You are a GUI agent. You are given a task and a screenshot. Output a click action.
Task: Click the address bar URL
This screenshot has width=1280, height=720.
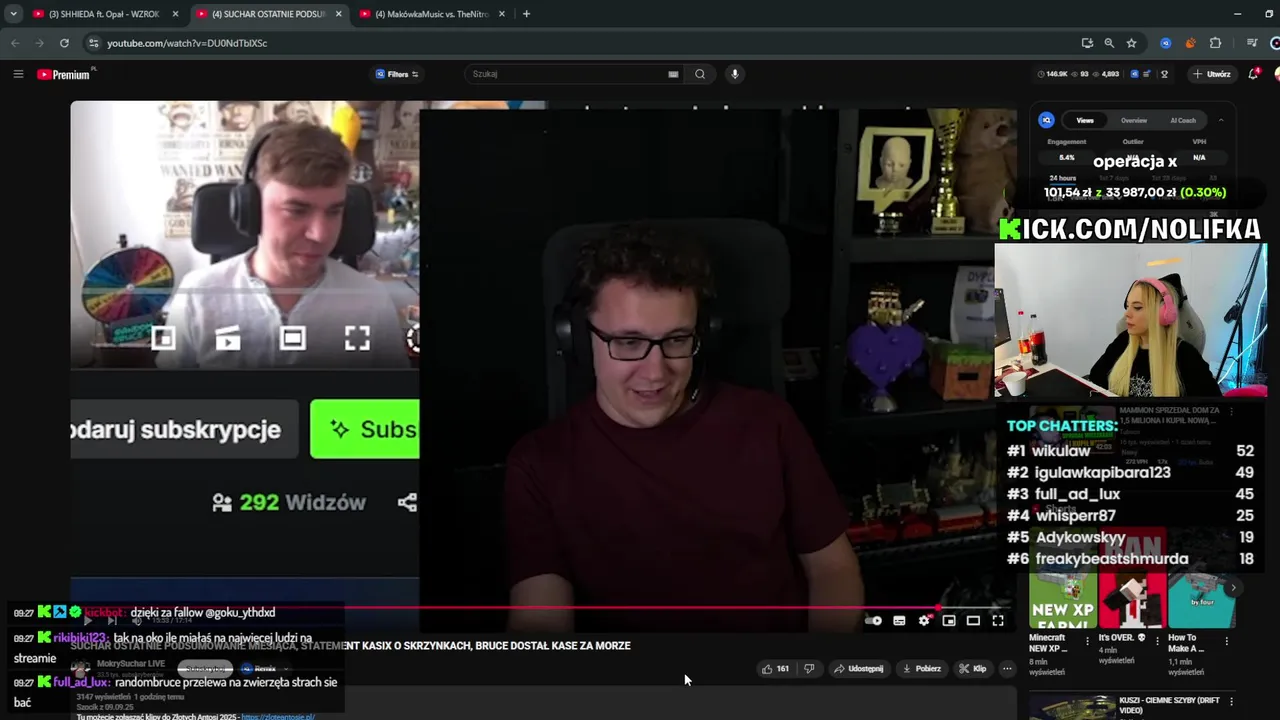click(187, 43)
